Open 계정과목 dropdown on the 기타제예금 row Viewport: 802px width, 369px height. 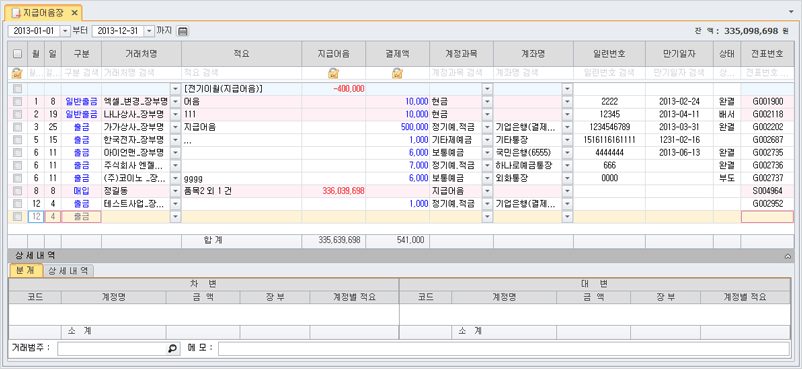(487, 140)
